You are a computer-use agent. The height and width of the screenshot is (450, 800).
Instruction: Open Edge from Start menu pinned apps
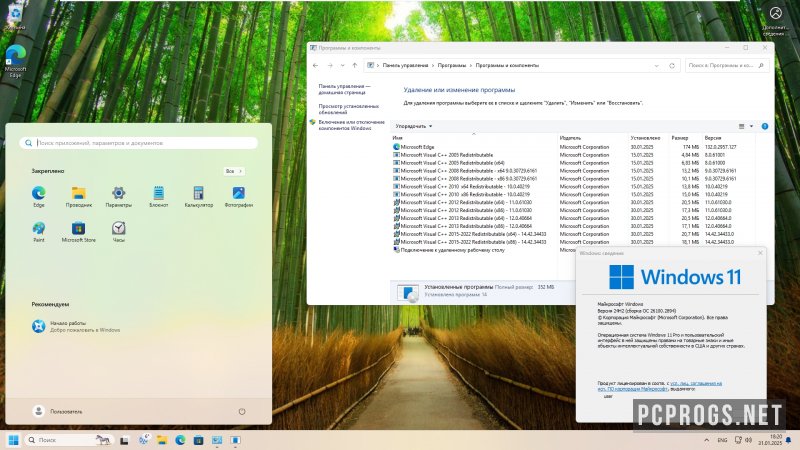click(x=39, y=196)
